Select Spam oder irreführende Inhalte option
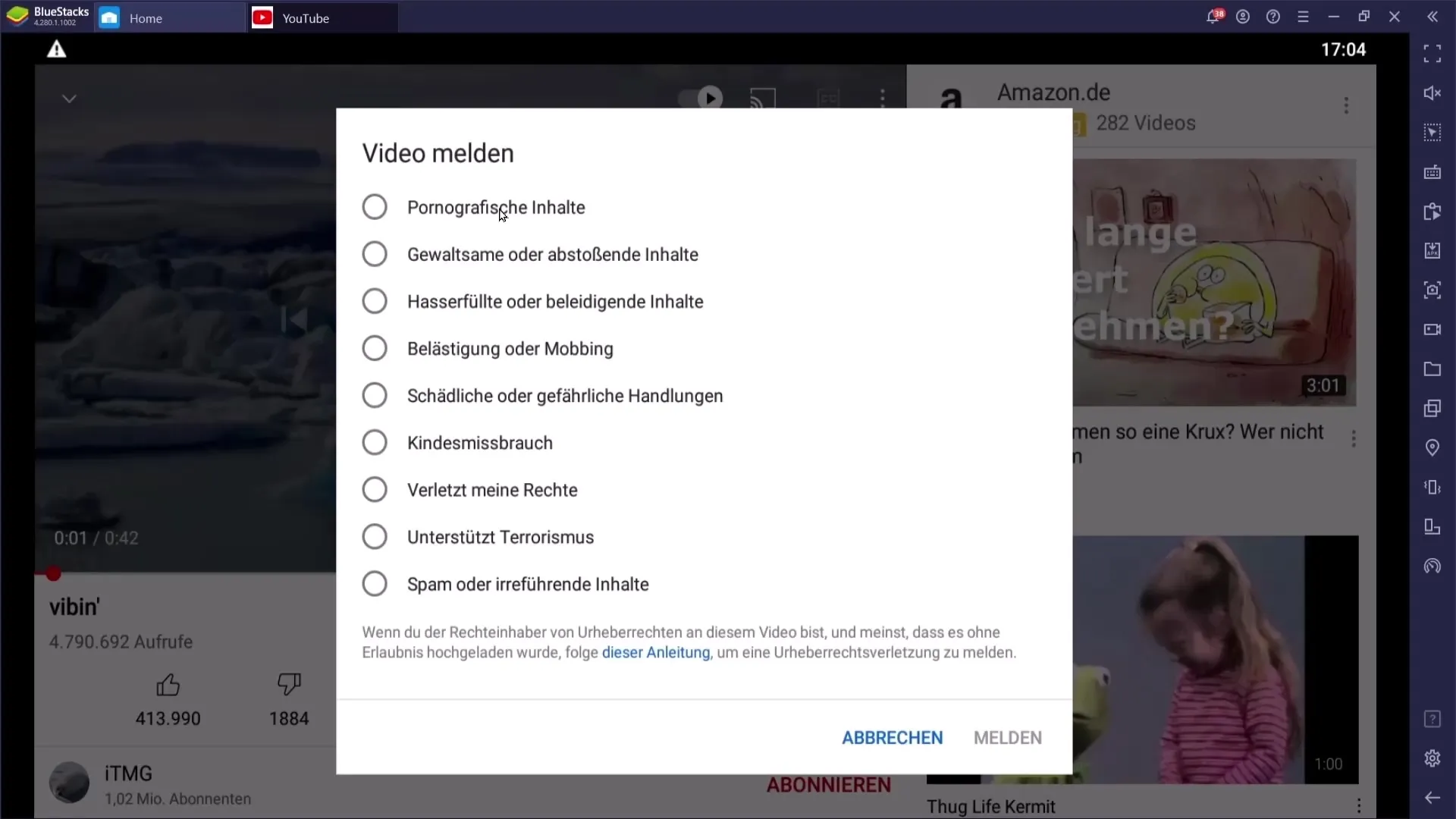 click(x=374, y=584)
